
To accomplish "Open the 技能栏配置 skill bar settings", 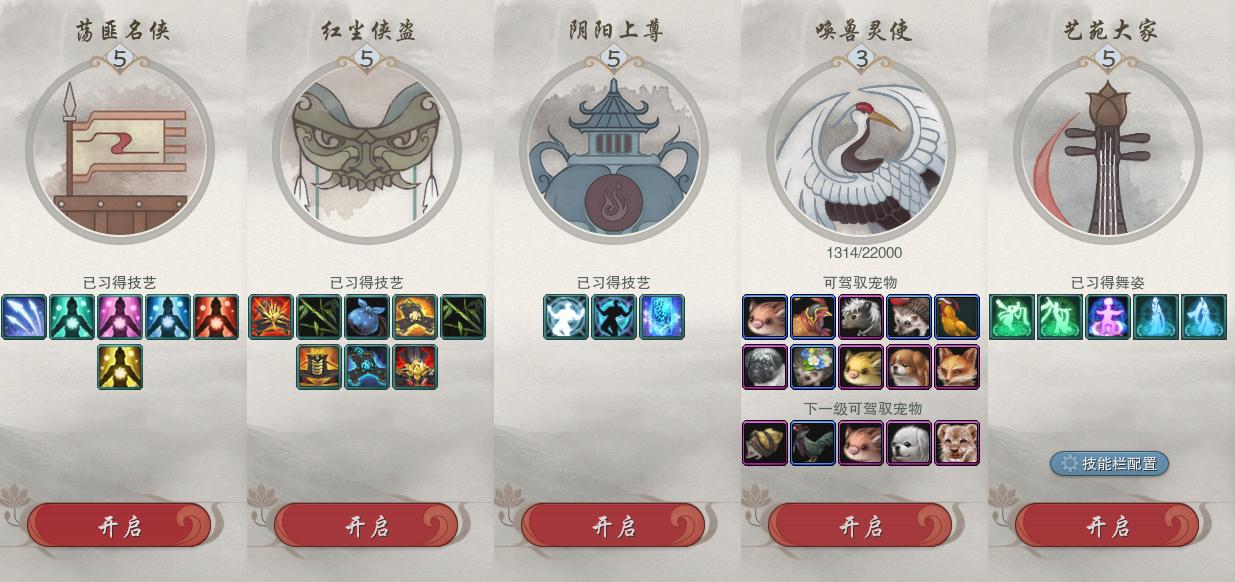I will [1109, 463].
